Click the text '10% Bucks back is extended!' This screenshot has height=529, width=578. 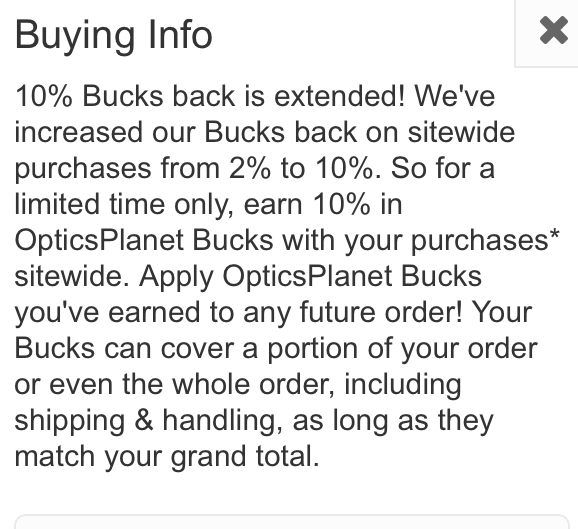[x=210, y=96]
